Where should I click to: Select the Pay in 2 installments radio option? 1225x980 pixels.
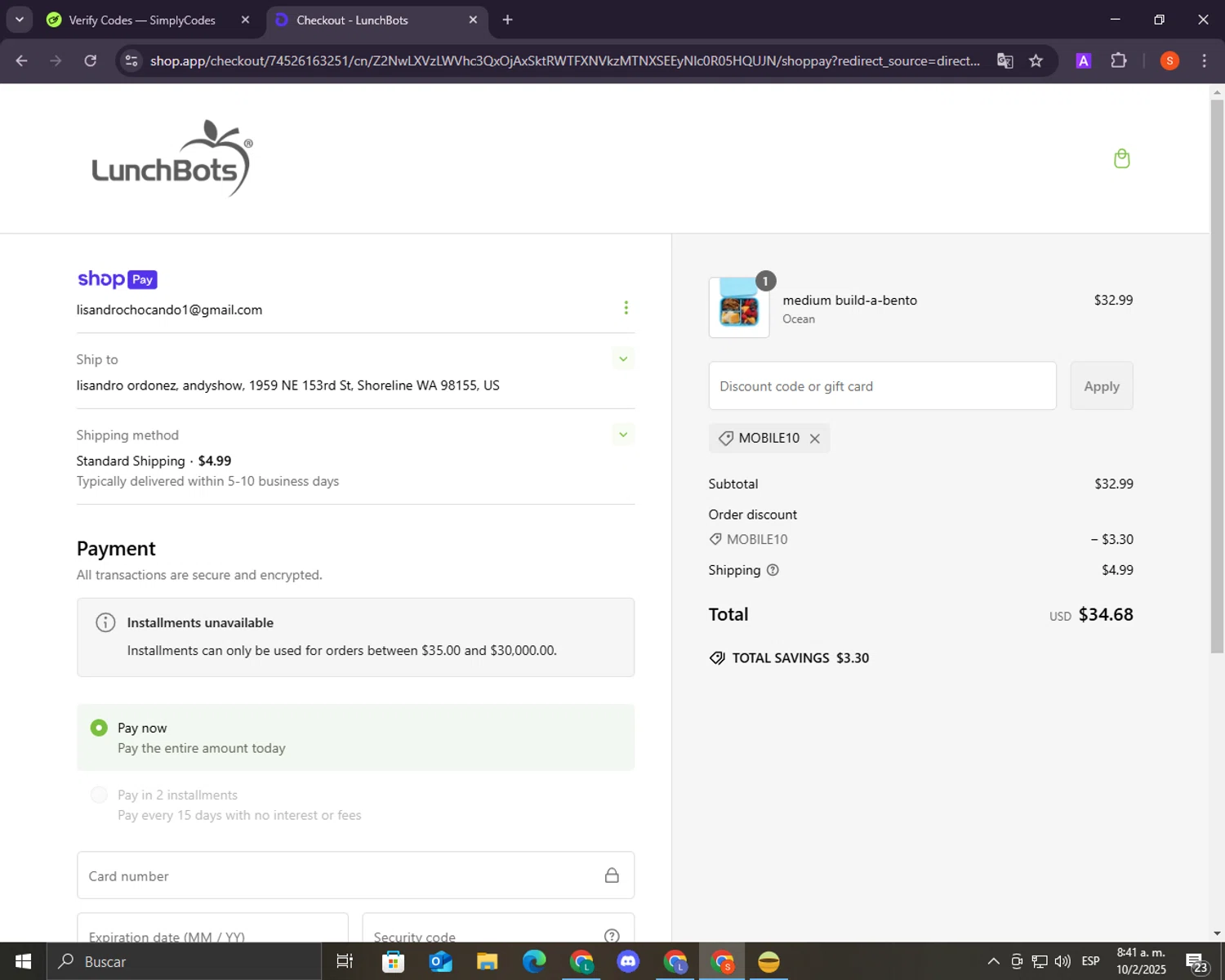[x=99, y=795]
